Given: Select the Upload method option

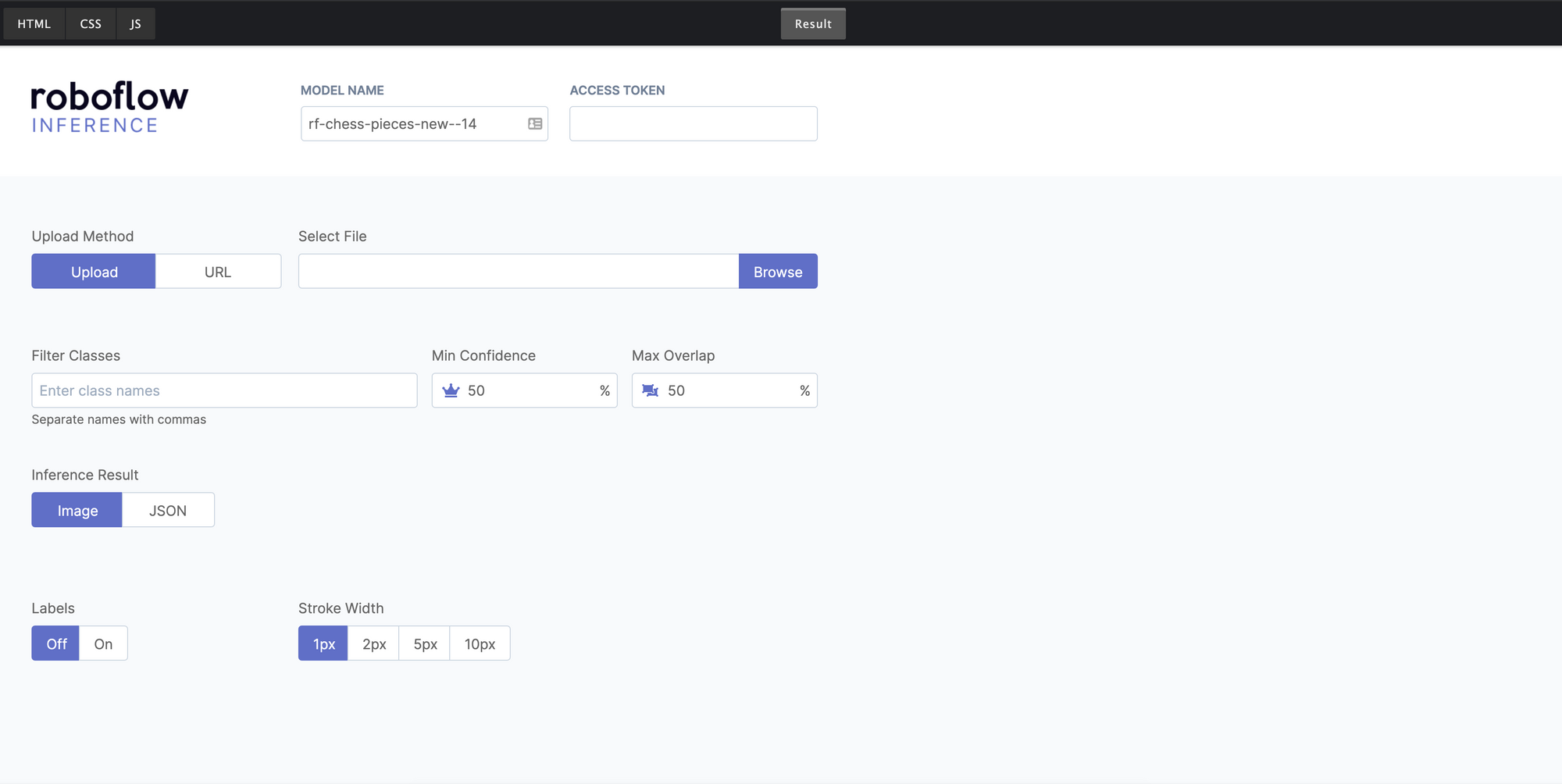Looking at the screenshot, I should 93,271.
